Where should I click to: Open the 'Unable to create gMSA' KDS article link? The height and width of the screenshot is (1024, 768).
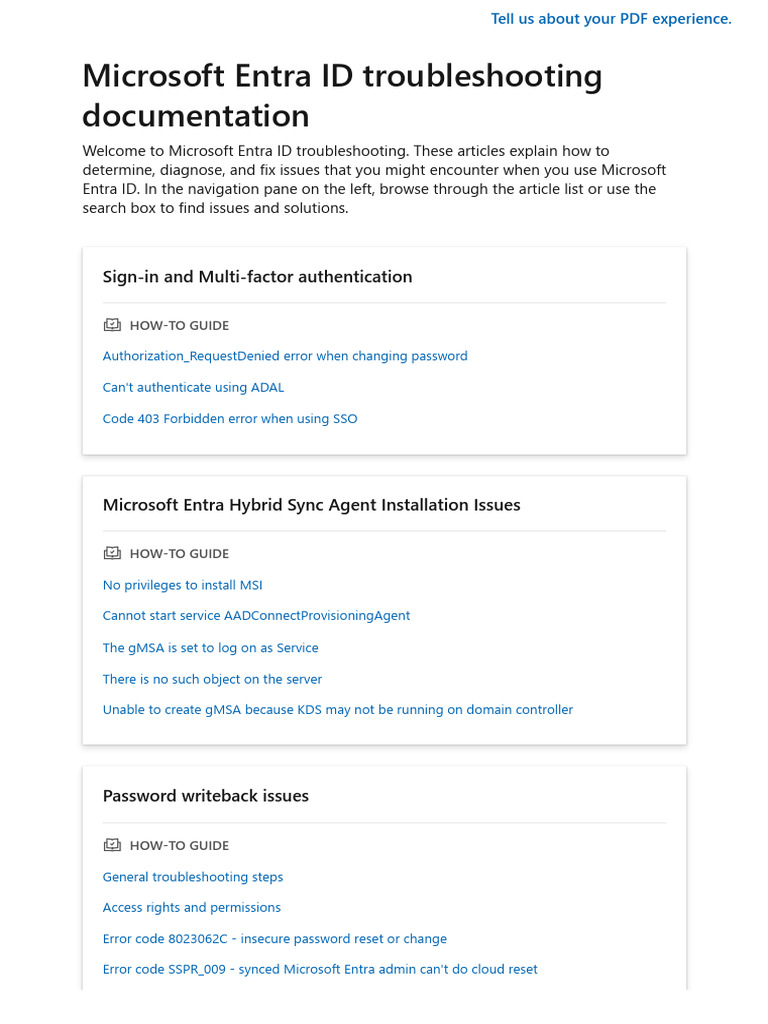(x=338, y=710)
